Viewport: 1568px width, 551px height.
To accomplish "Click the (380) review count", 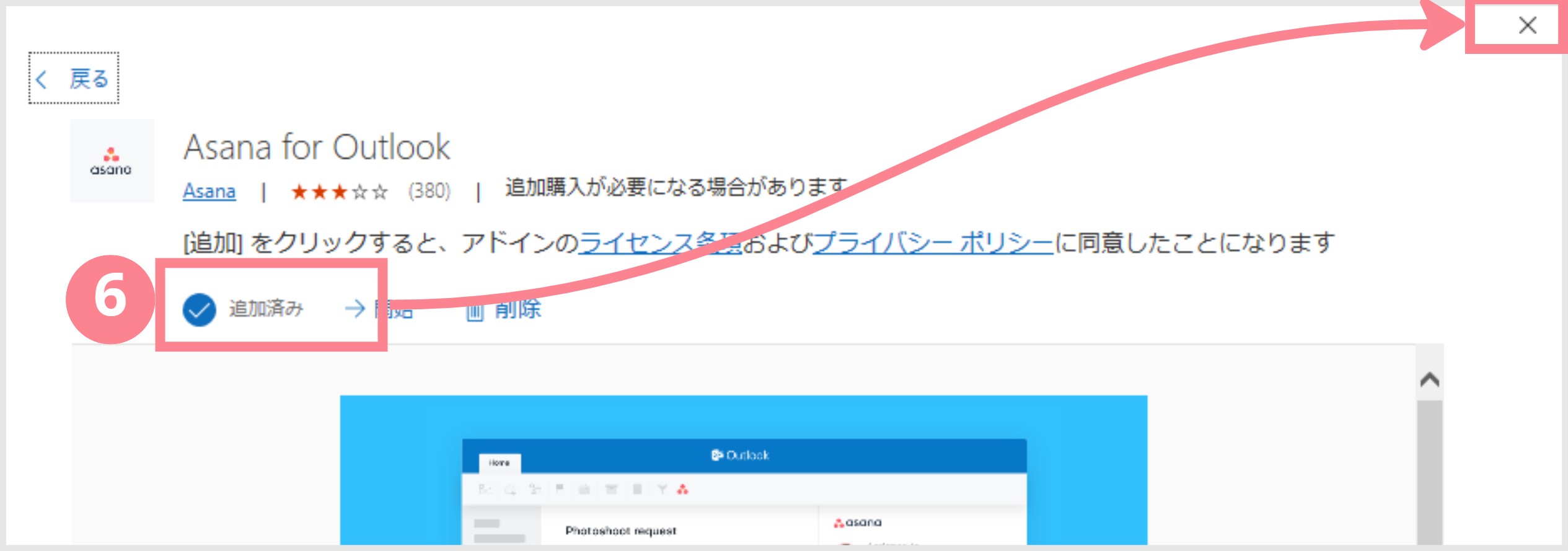I will [429, 191].
